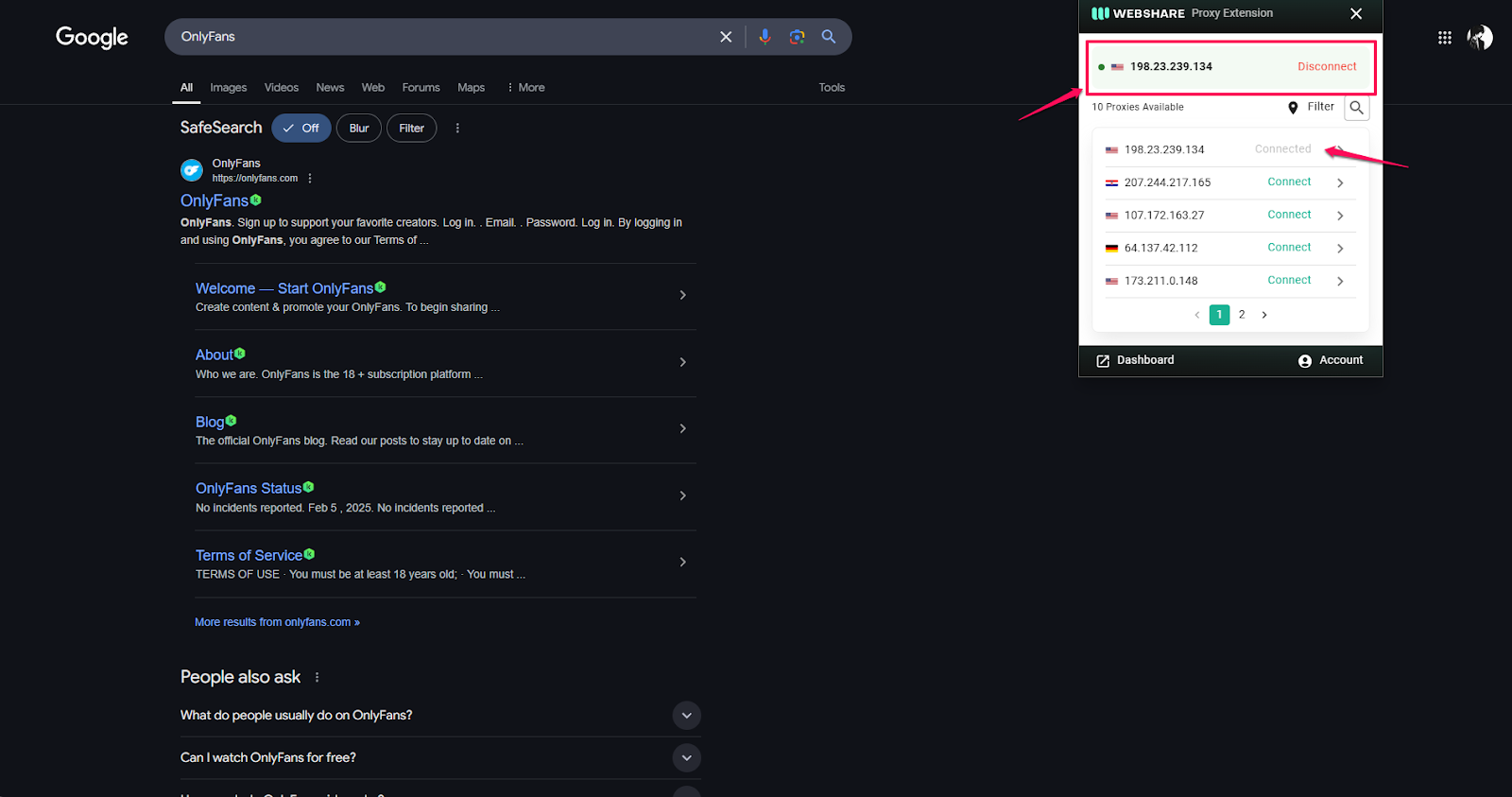Image resolution: width=1512 pixels, height=797 pixels.
Task: Open the Blog sitelink
Action: [x=210, y=422]
